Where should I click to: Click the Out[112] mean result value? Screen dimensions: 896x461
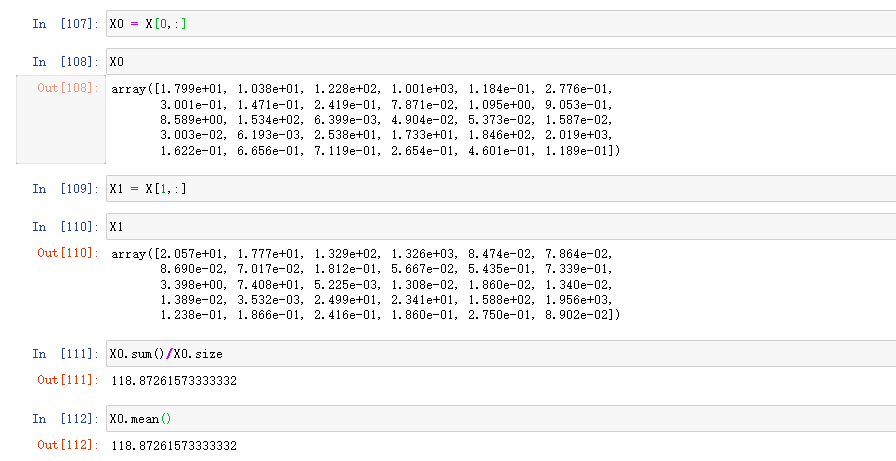(175, 446)
